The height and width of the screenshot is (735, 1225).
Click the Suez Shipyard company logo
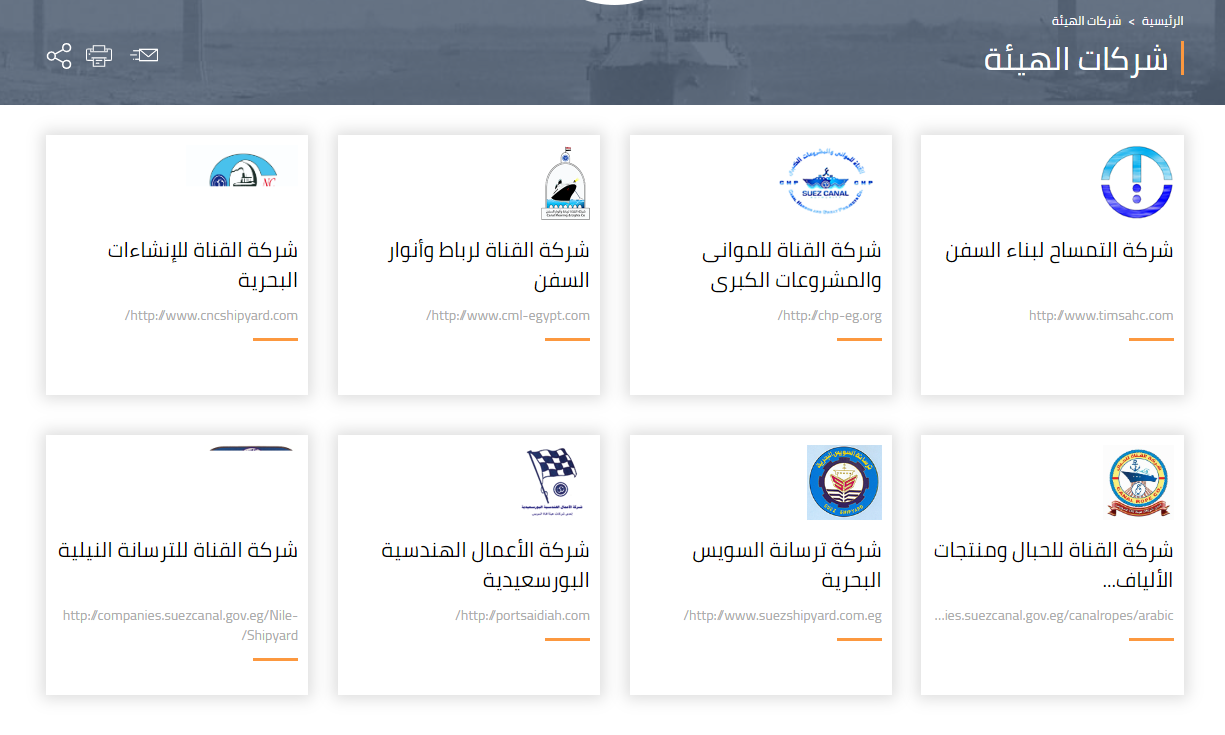[x=844, y=482]
